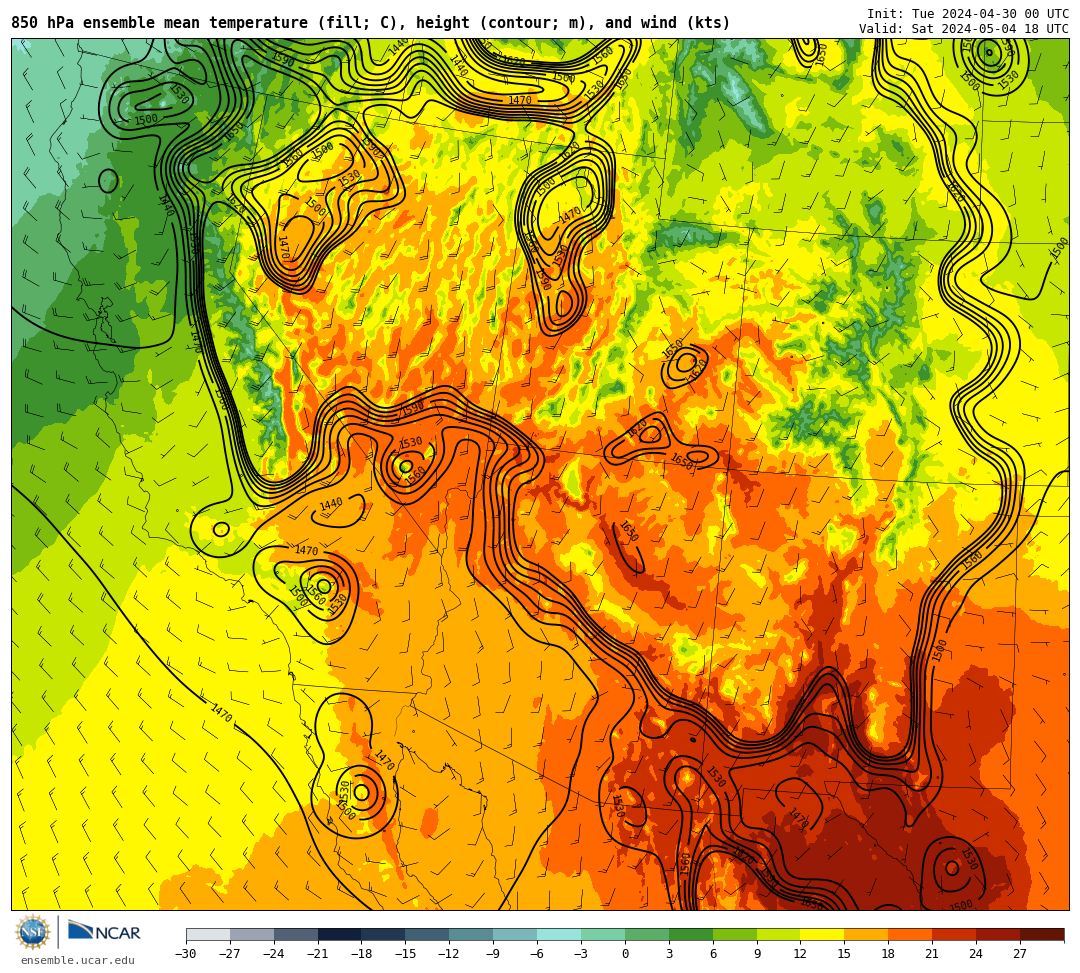The width and height of the screenshot is (1080, 973).
Task: Pick the color bar segment from −30 to −27
Action: (x=208, y=934)
